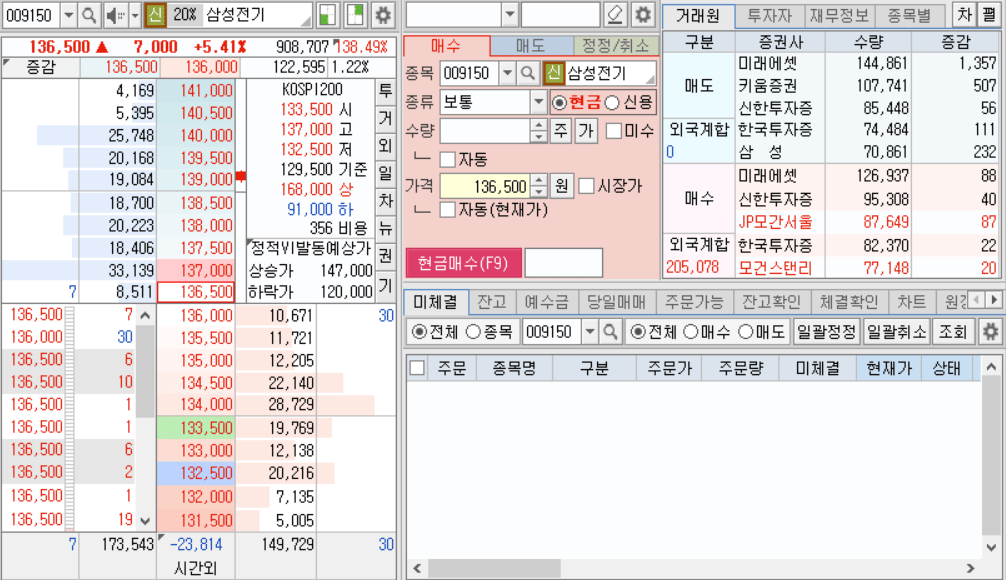Switch to the 매도 sell tab
The height and width of the screenshot is (580, 1006).
point(531,46)
